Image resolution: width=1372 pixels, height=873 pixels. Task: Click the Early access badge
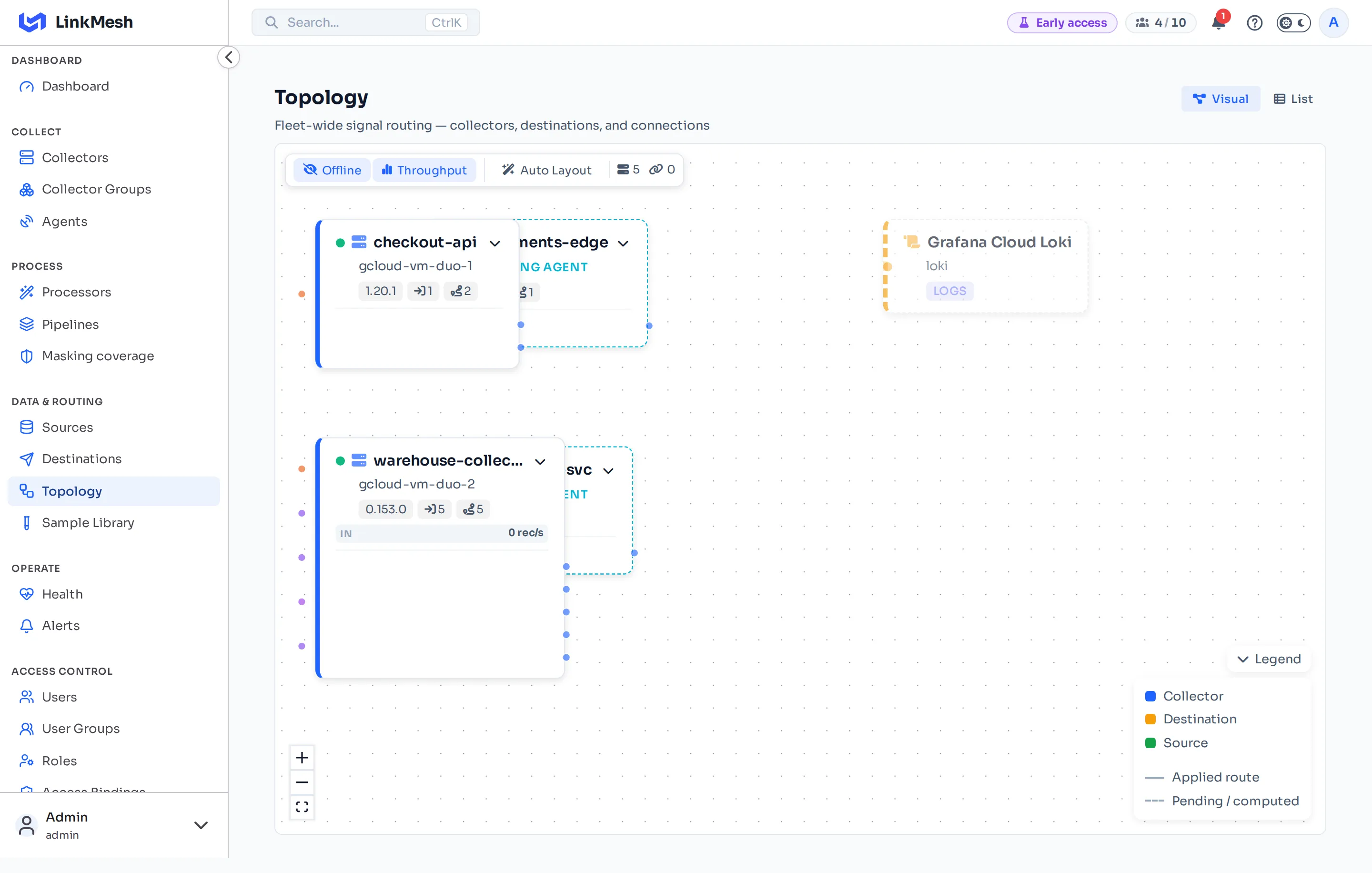pos(1062,23)
